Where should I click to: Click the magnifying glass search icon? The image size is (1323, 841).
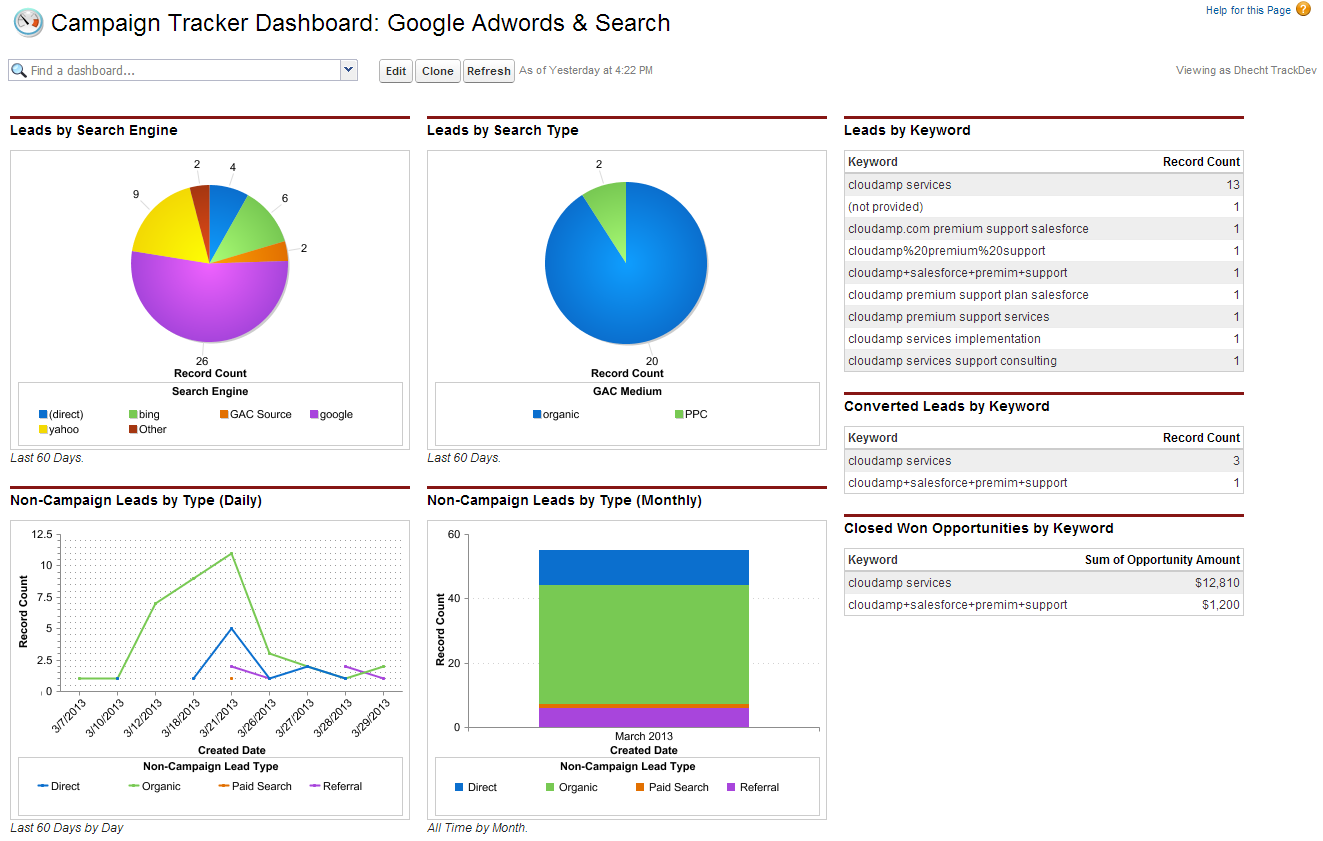[21, 70]
